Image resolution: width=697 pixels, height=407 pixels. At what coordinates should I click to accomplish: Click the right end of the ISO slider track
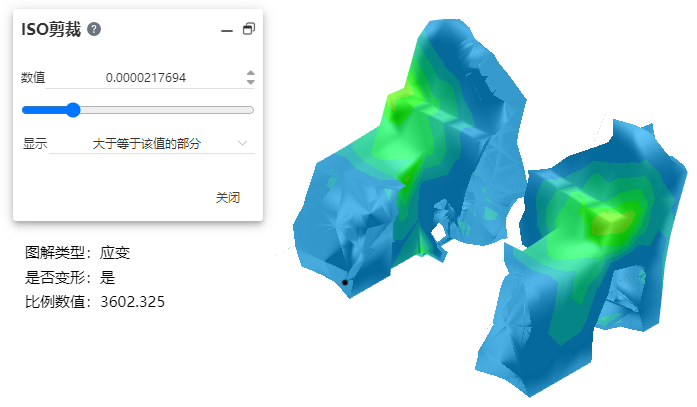(251, 110)
